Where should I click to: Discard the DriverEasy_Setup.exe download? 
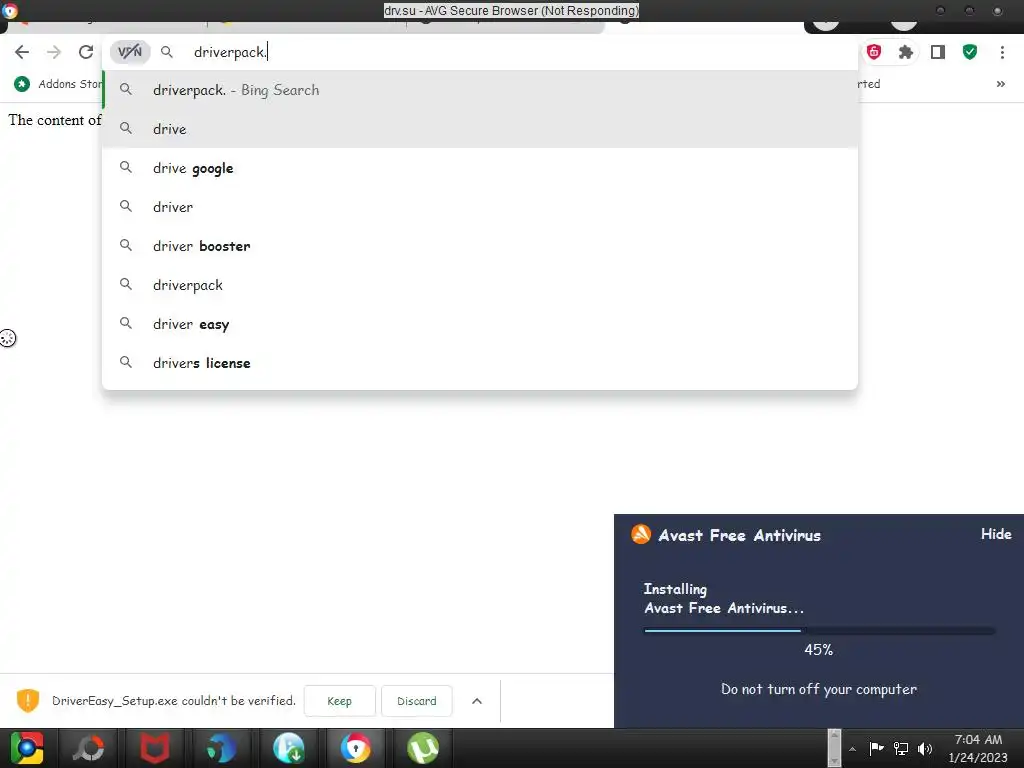click(x=417, y=701)
